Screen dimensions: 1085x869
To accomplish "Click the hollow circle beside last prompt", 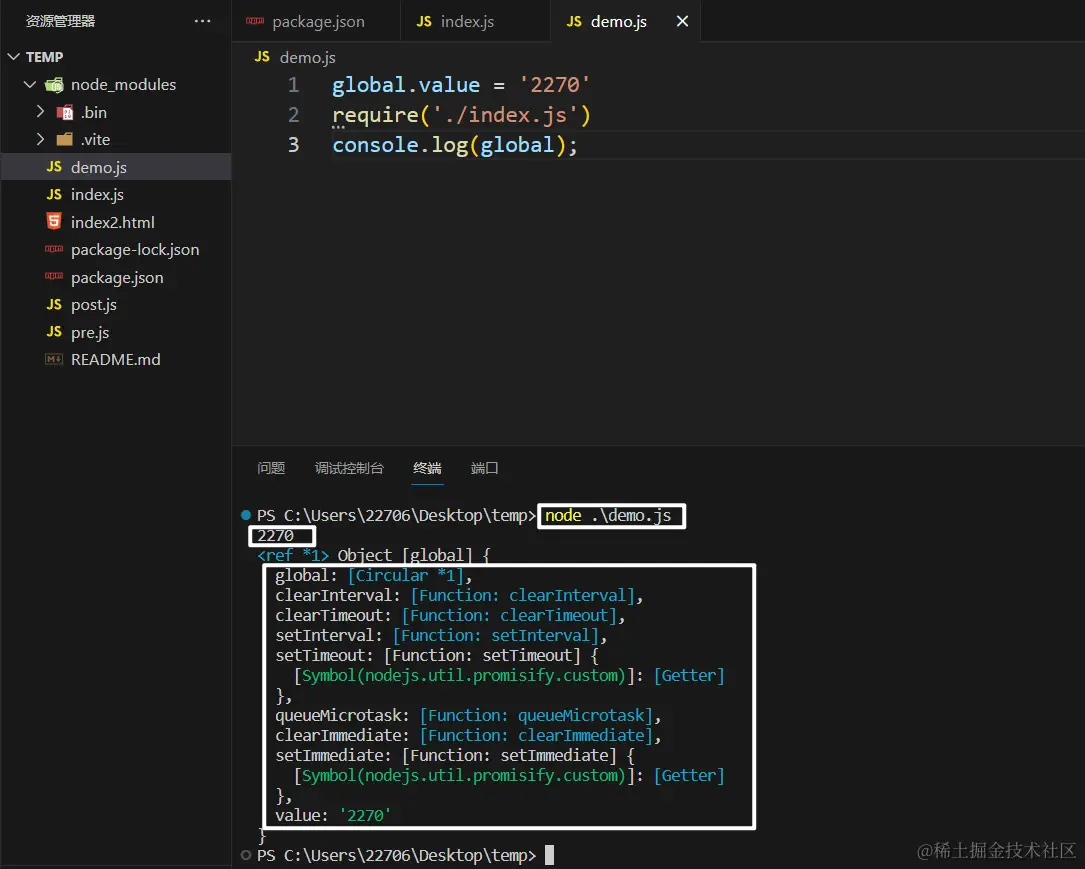I will (246, 855).
